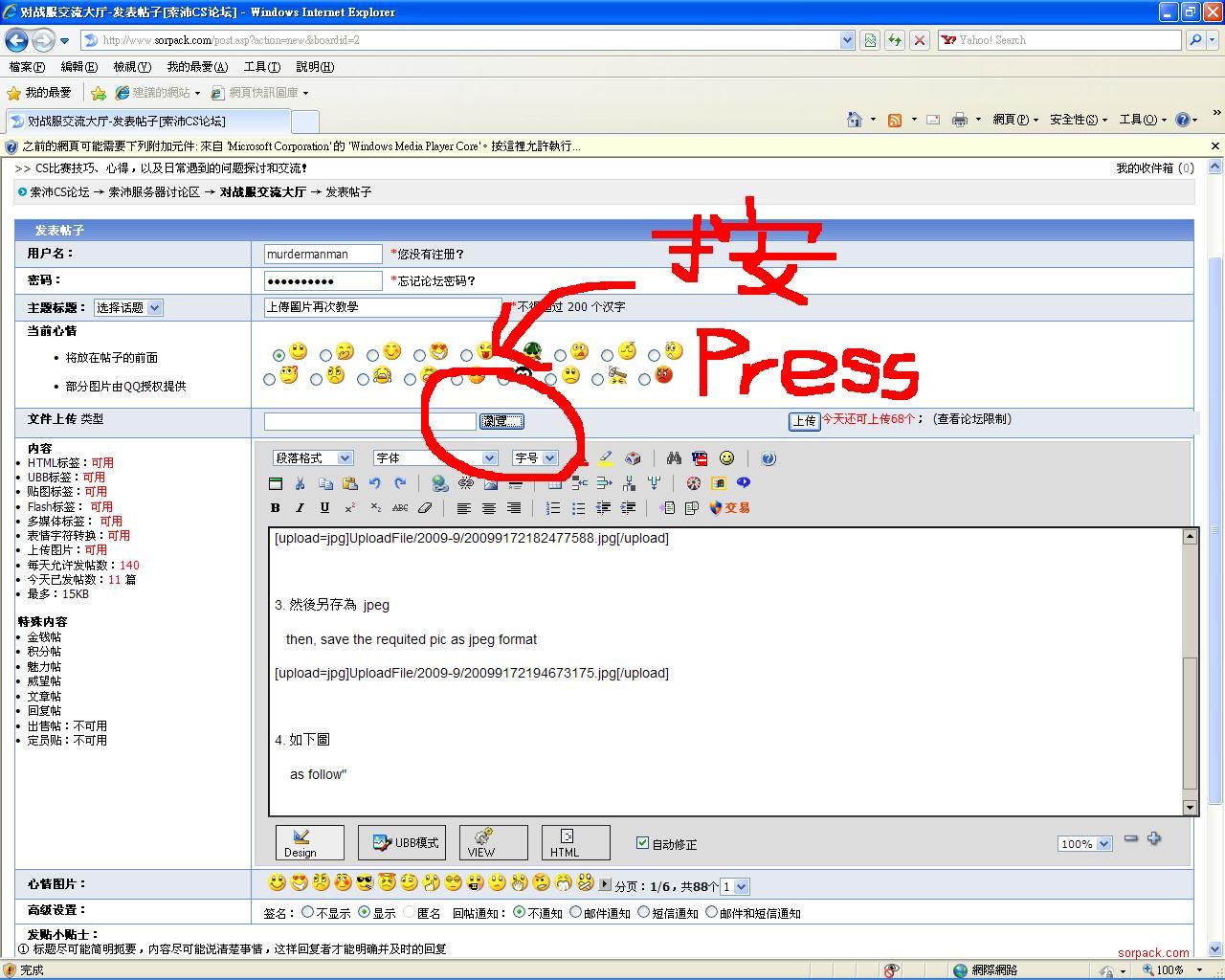Click the Undo arrow in editor toolbar

point(375,483)
